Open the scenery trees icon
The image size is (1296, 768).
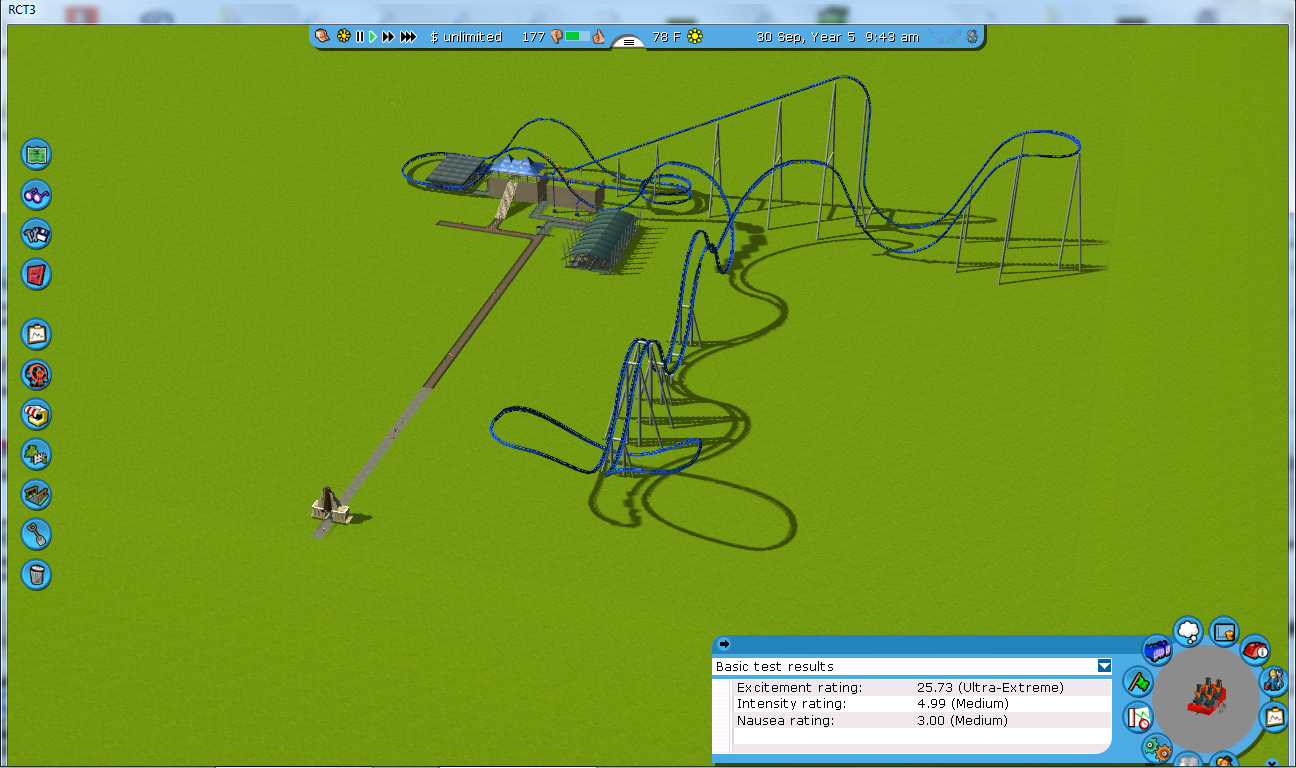36,455
